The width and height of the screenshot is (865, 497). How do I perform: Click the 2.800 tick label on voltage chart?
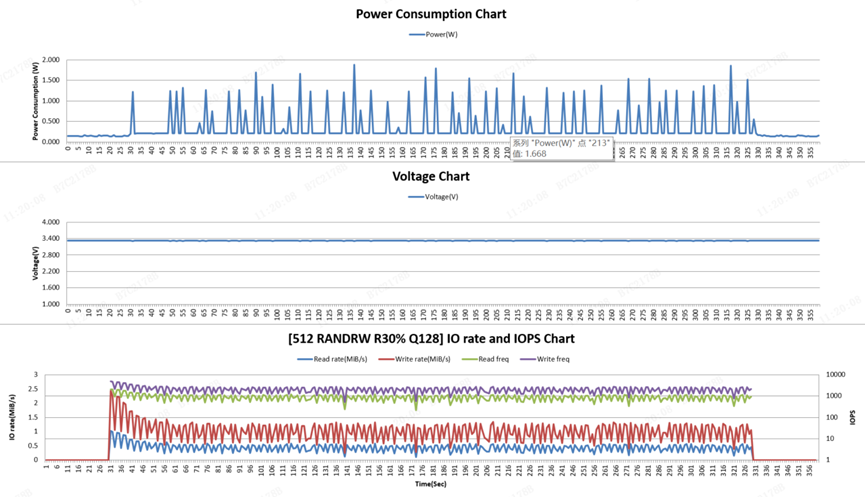[x=51, y=255]
